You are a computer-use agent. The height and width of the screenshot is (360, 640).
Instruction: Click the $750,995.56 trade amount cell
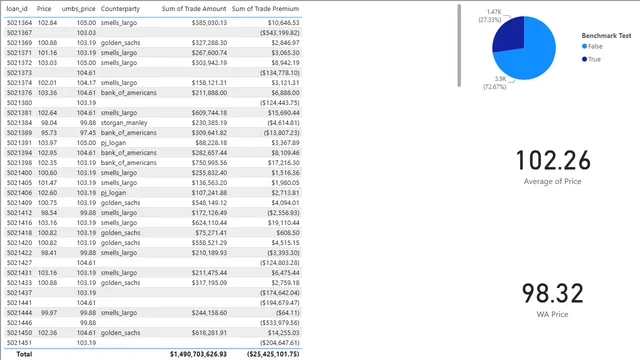[209, 162]
